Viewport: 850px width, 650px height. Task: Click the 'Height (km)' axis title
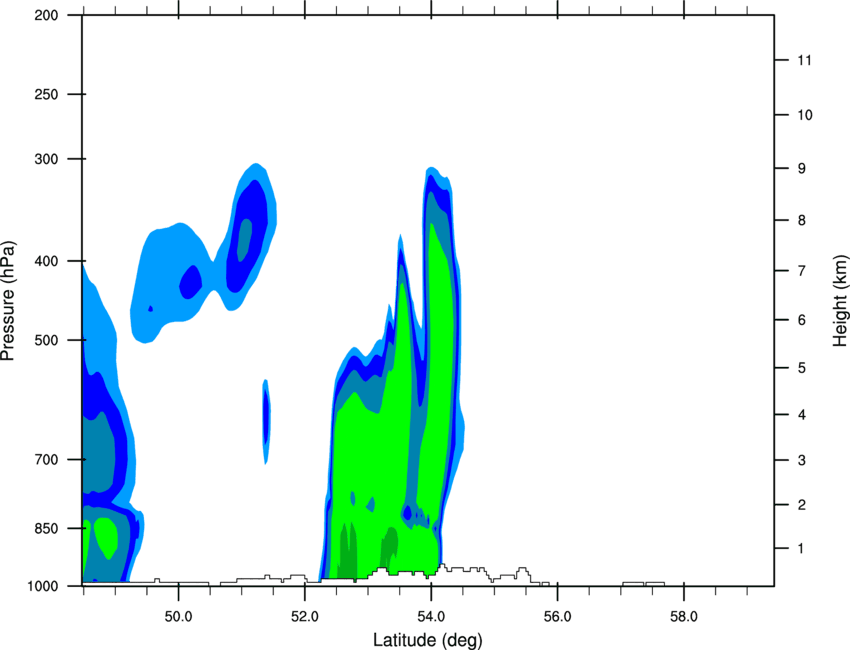coord(840,300)
